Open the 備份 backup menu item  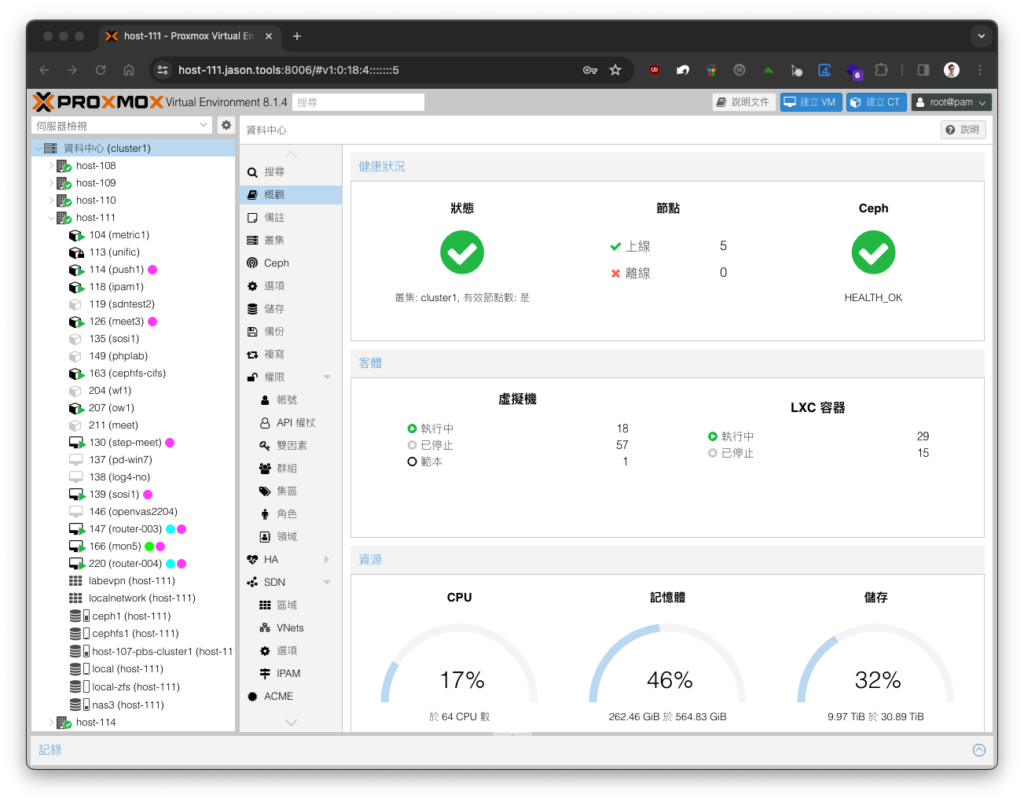pyautogui.click(x=291, y=331)
